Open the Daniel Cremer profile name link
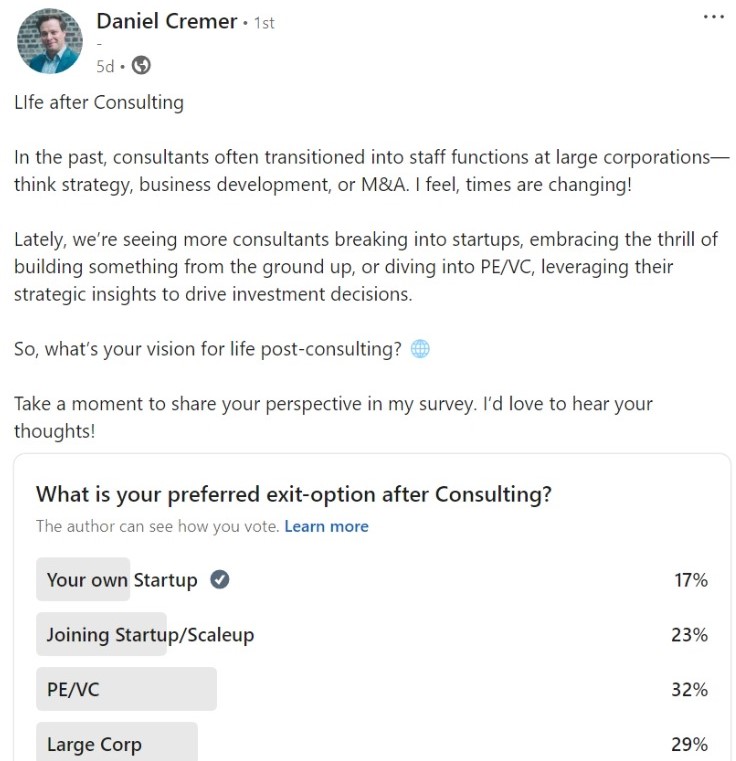Screen dimensions: 736x761 point(167,21)
